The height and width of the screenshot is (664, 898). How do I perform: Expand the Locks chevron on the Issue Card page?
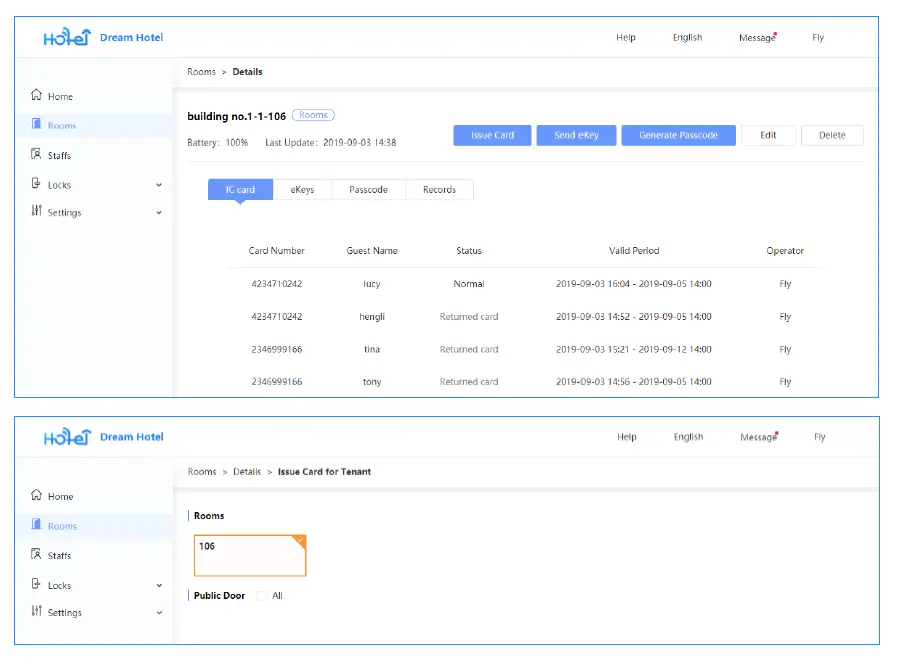pos(159,586)
